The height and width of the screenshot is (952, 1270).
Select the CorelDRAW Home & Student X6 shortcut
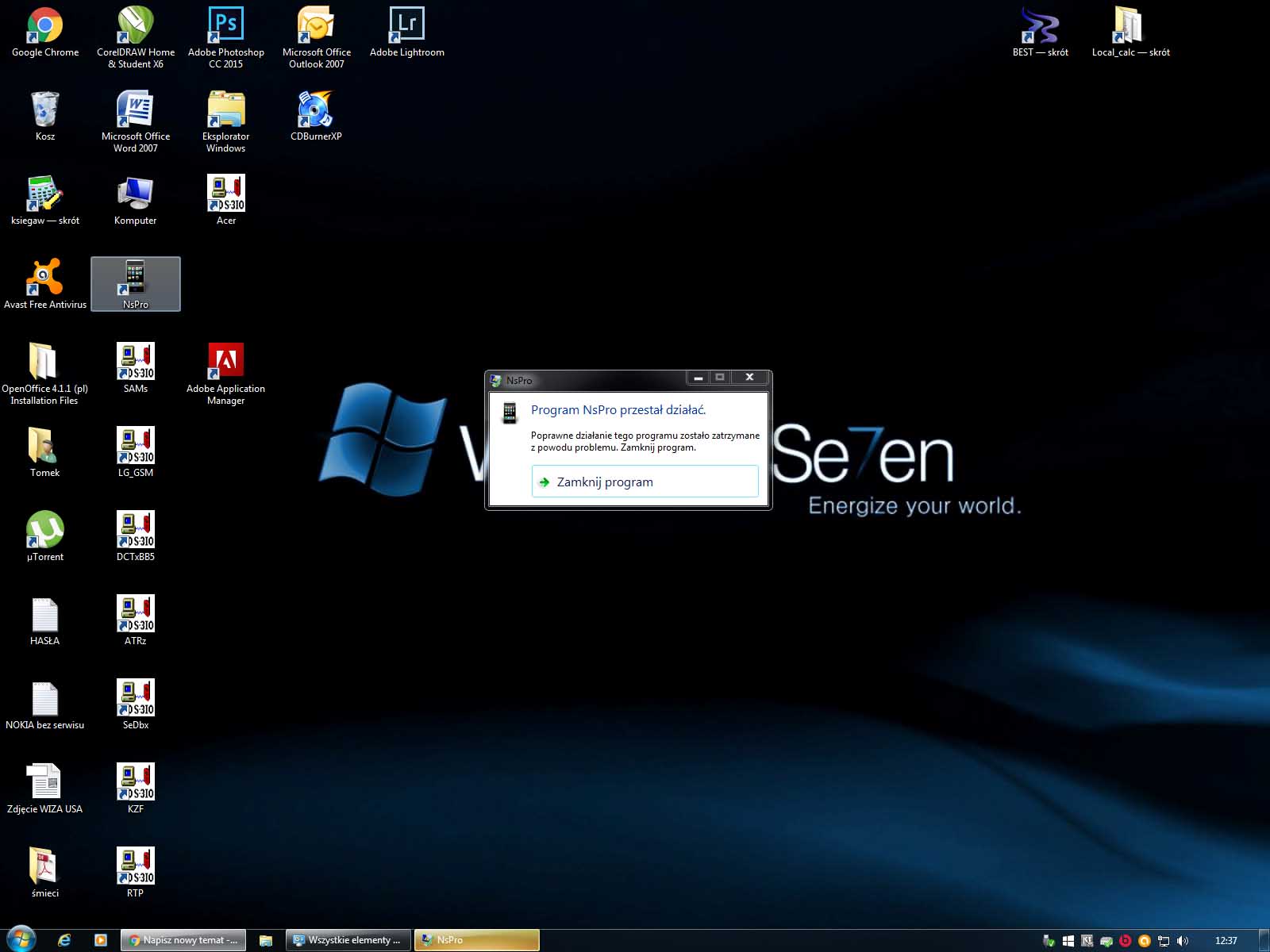coord(136,38)
